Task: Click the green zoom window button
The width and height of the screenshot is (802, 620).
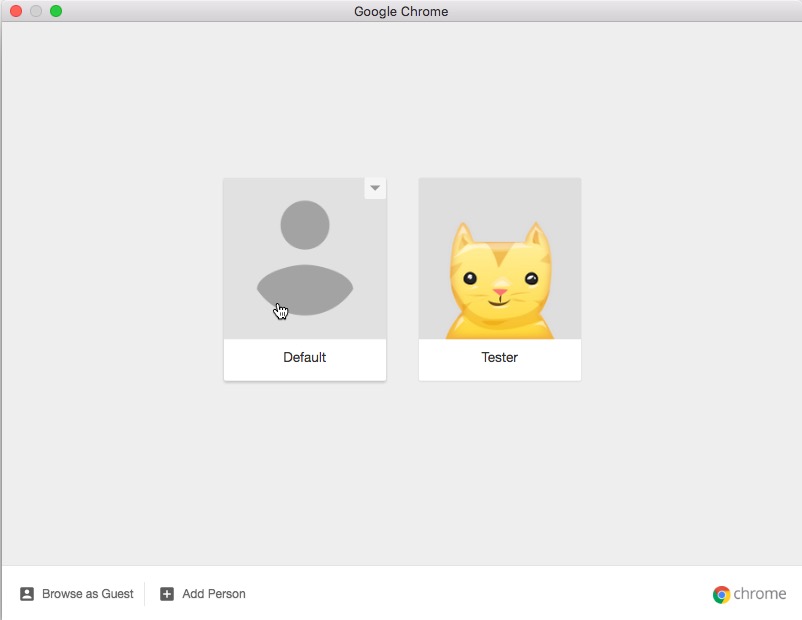Action: coord(56,11)
